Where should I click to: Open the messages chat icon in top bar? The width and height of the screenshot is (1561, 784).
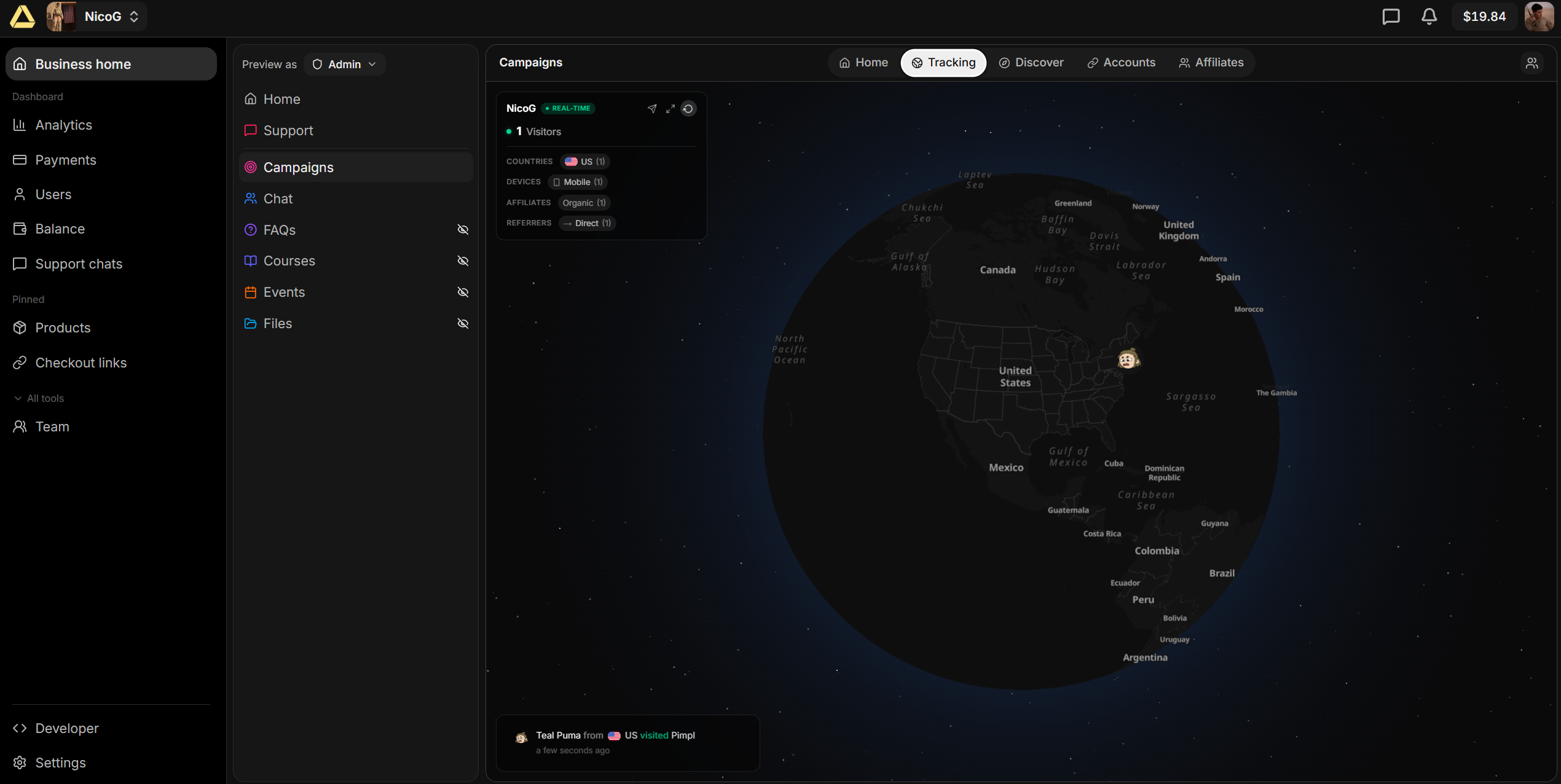1391,17
